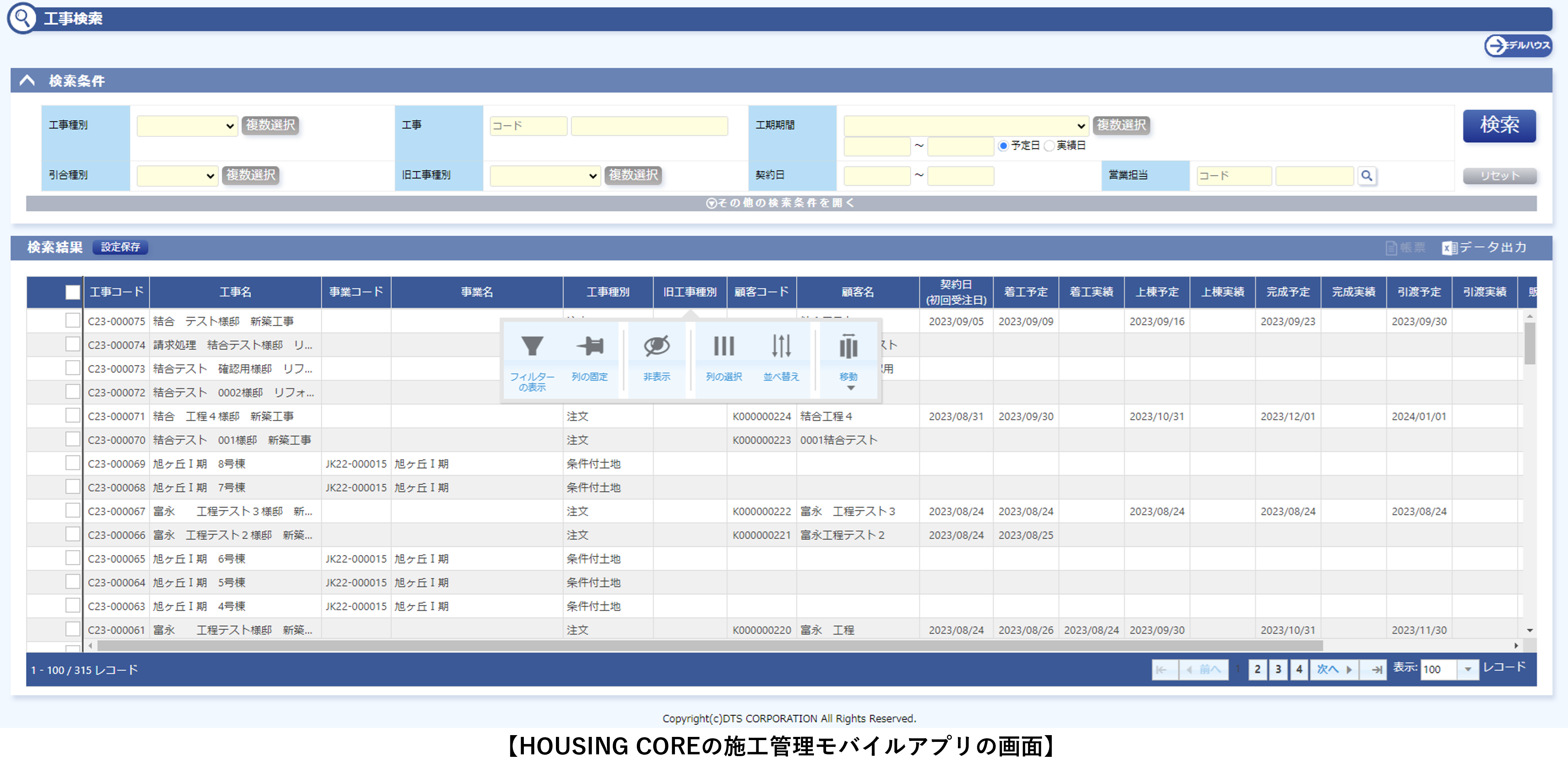Open the 工期期間 dropdown

[965, 126]
